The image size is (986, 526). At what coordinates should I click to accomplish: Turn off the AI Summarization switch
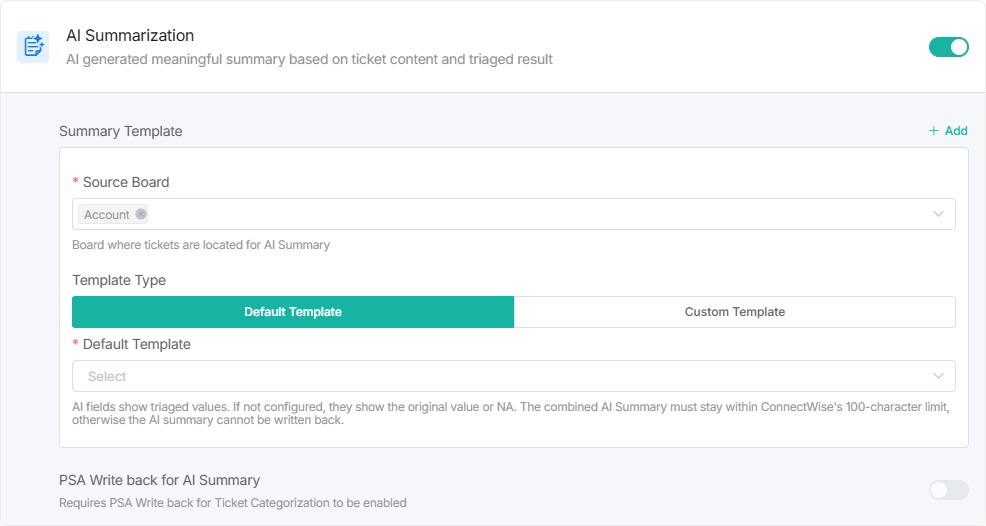pyautogui.click(x=948, y=47)
